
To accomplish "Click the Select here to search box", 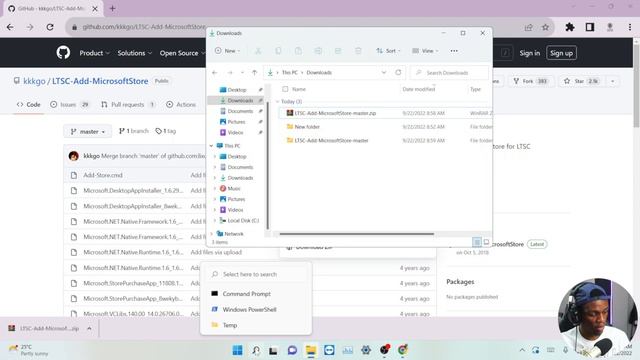I will (x=256, y=274).
